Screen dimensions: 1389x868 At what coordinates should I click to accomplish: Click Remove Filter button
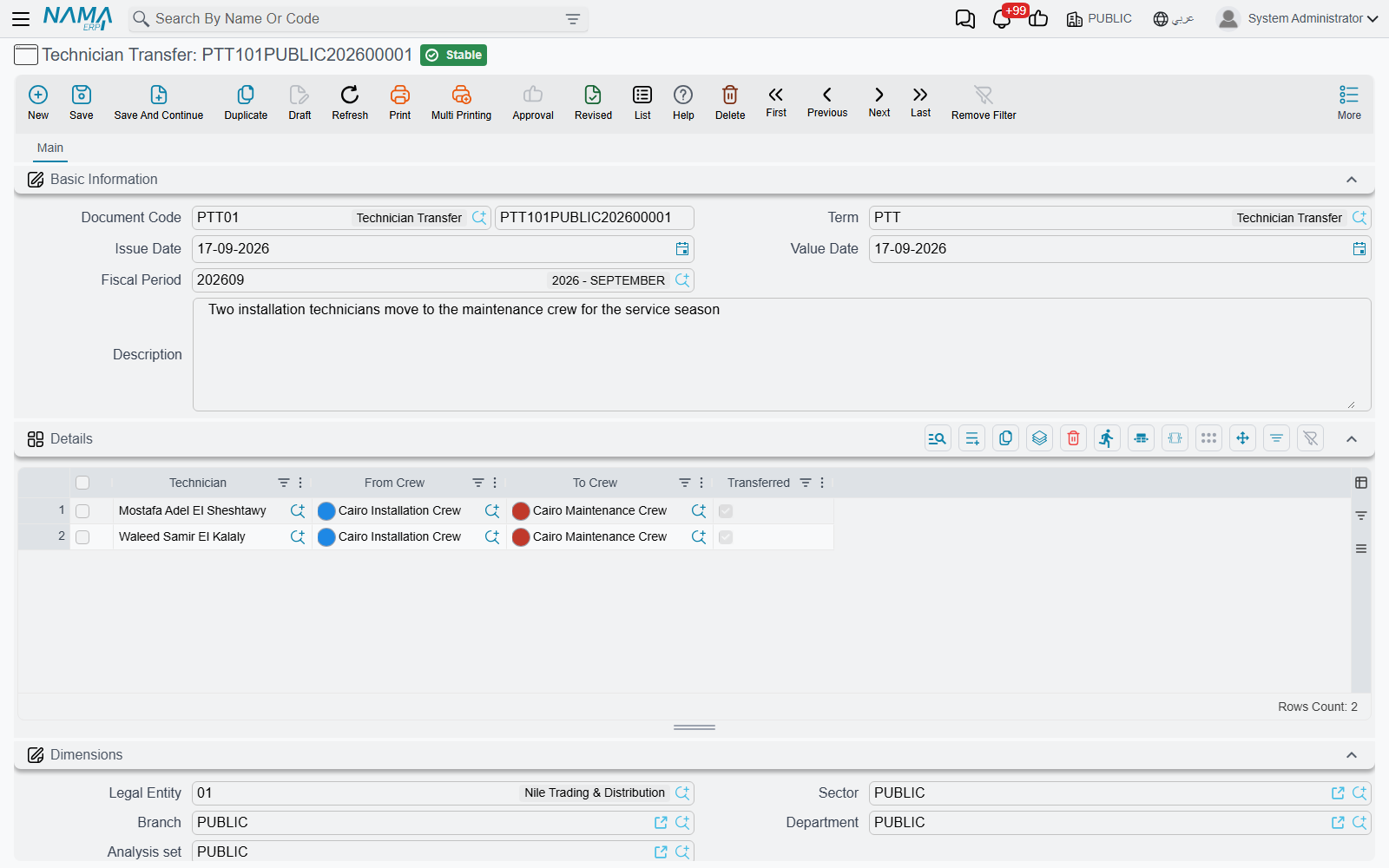tap(984, 102)
